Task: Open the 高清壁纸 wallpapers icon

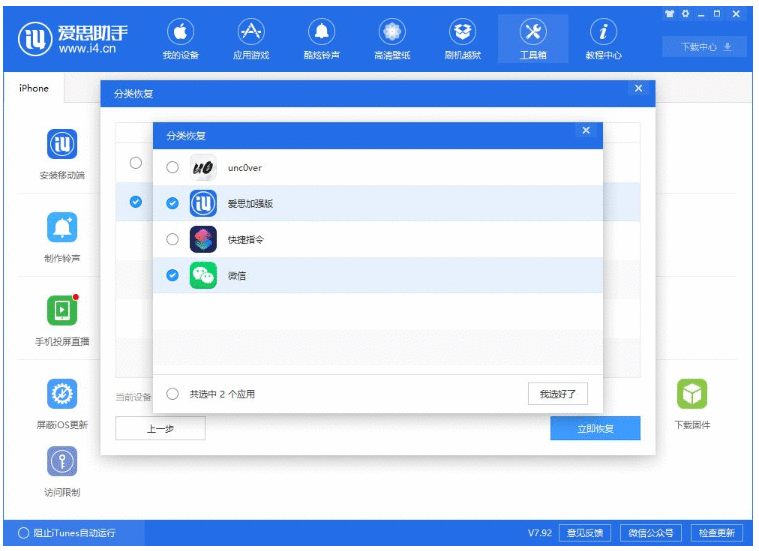Action: point(392,37)
